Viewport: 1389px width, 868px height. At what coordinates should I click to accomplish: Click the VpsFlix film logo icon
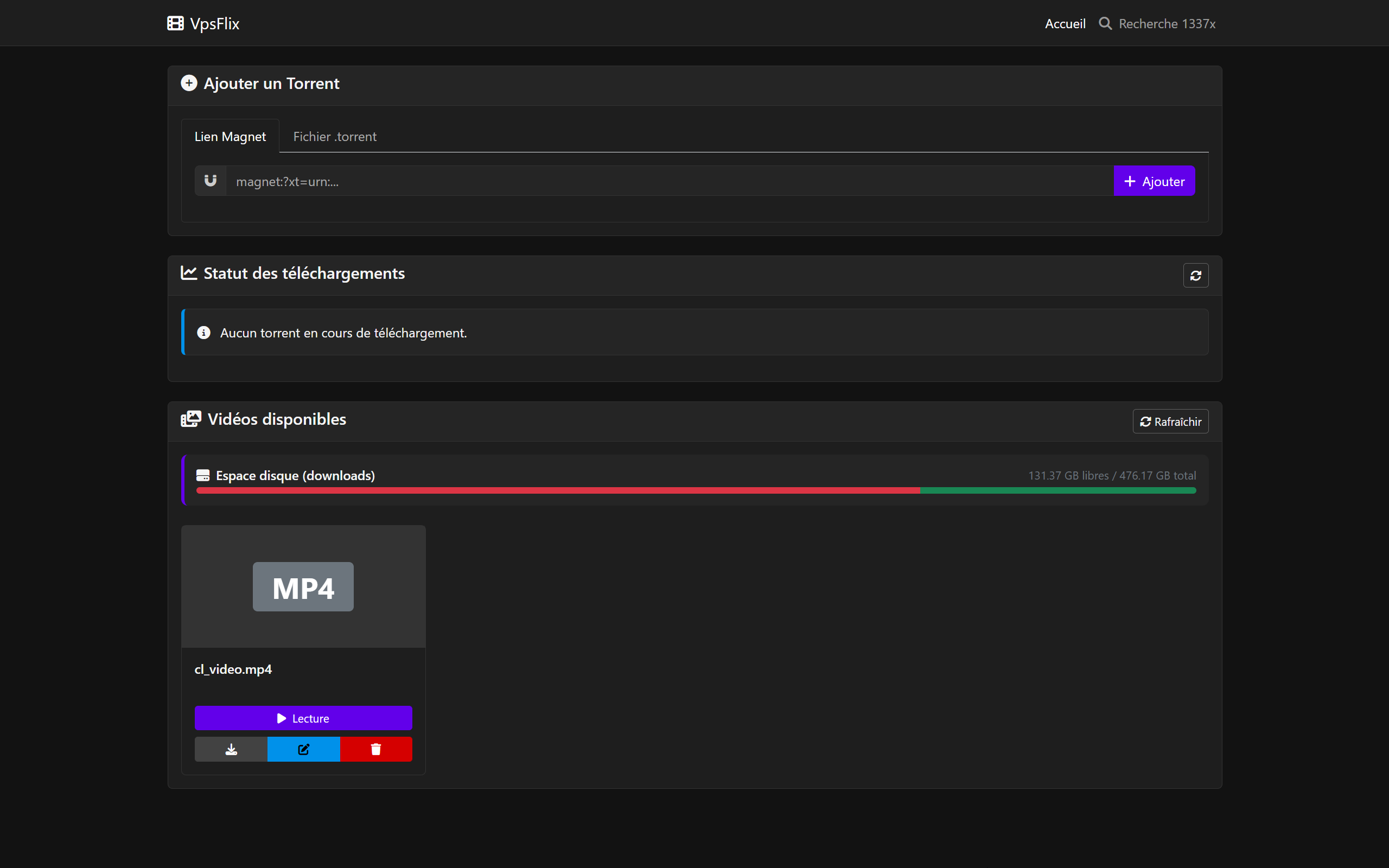point(175,23)
